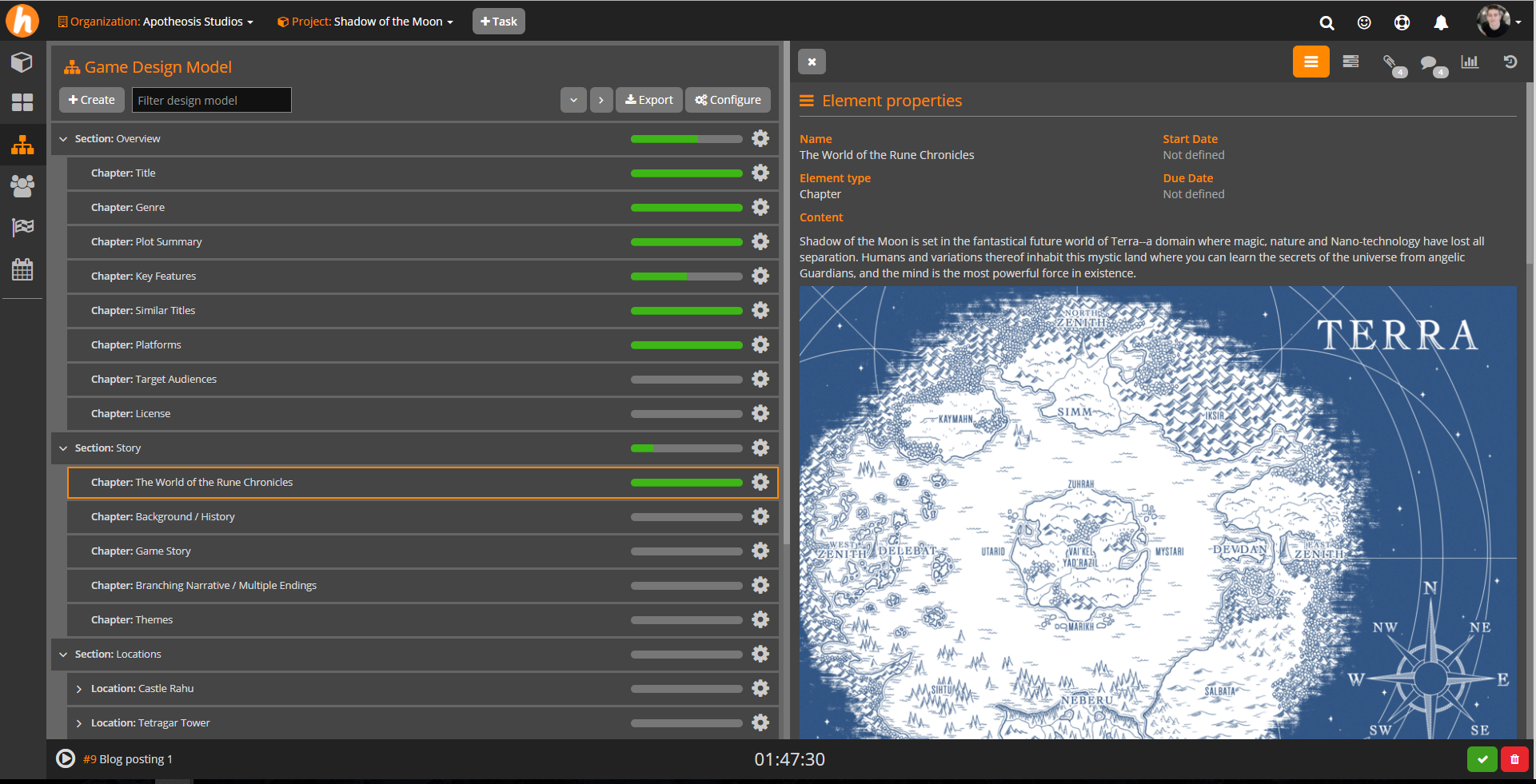1536x784 pixels.
Task: Open the HacknPlan home logo
Action: tap(22, 21)
